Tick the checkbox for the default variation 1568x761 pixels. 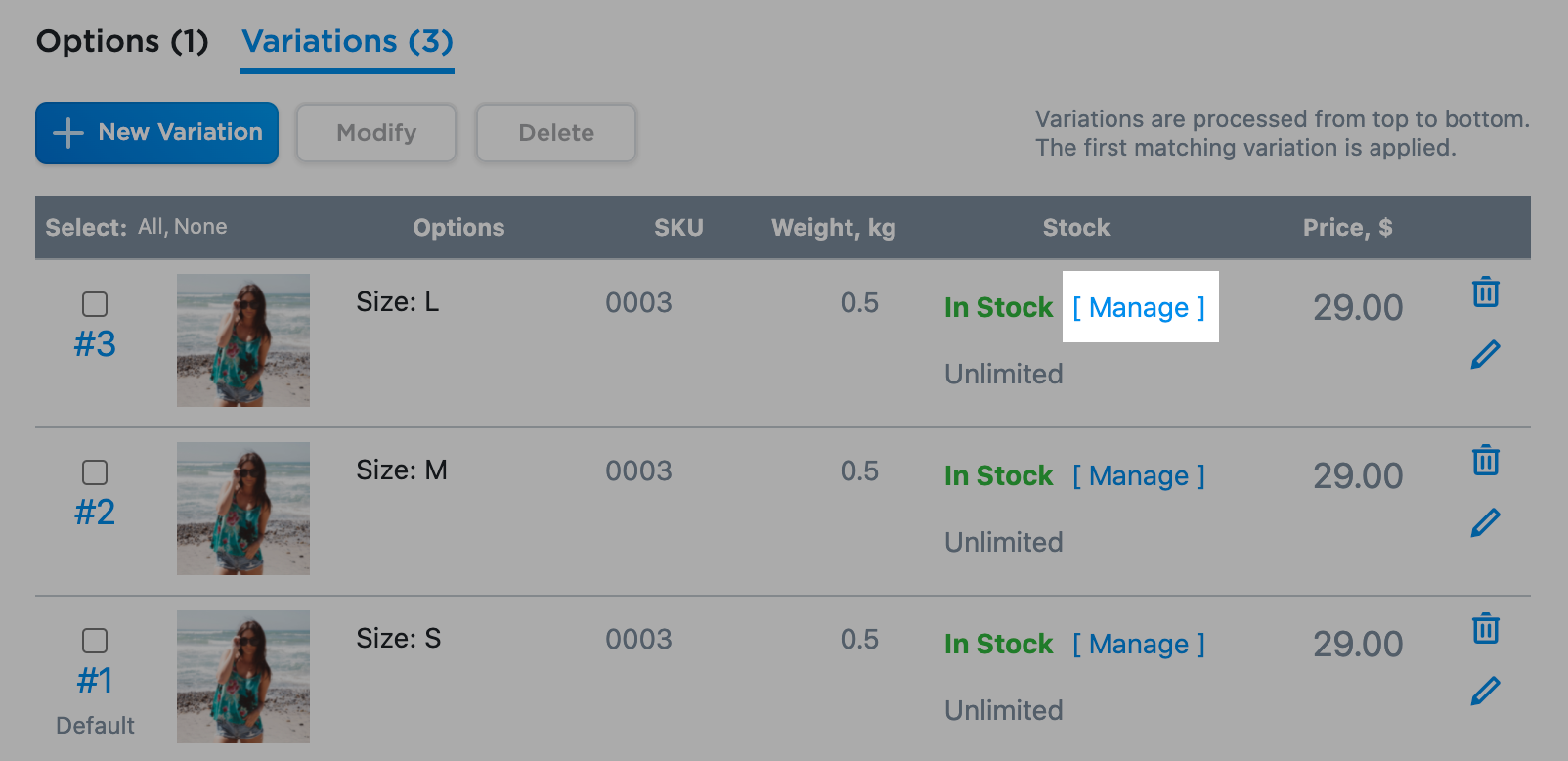95,641
